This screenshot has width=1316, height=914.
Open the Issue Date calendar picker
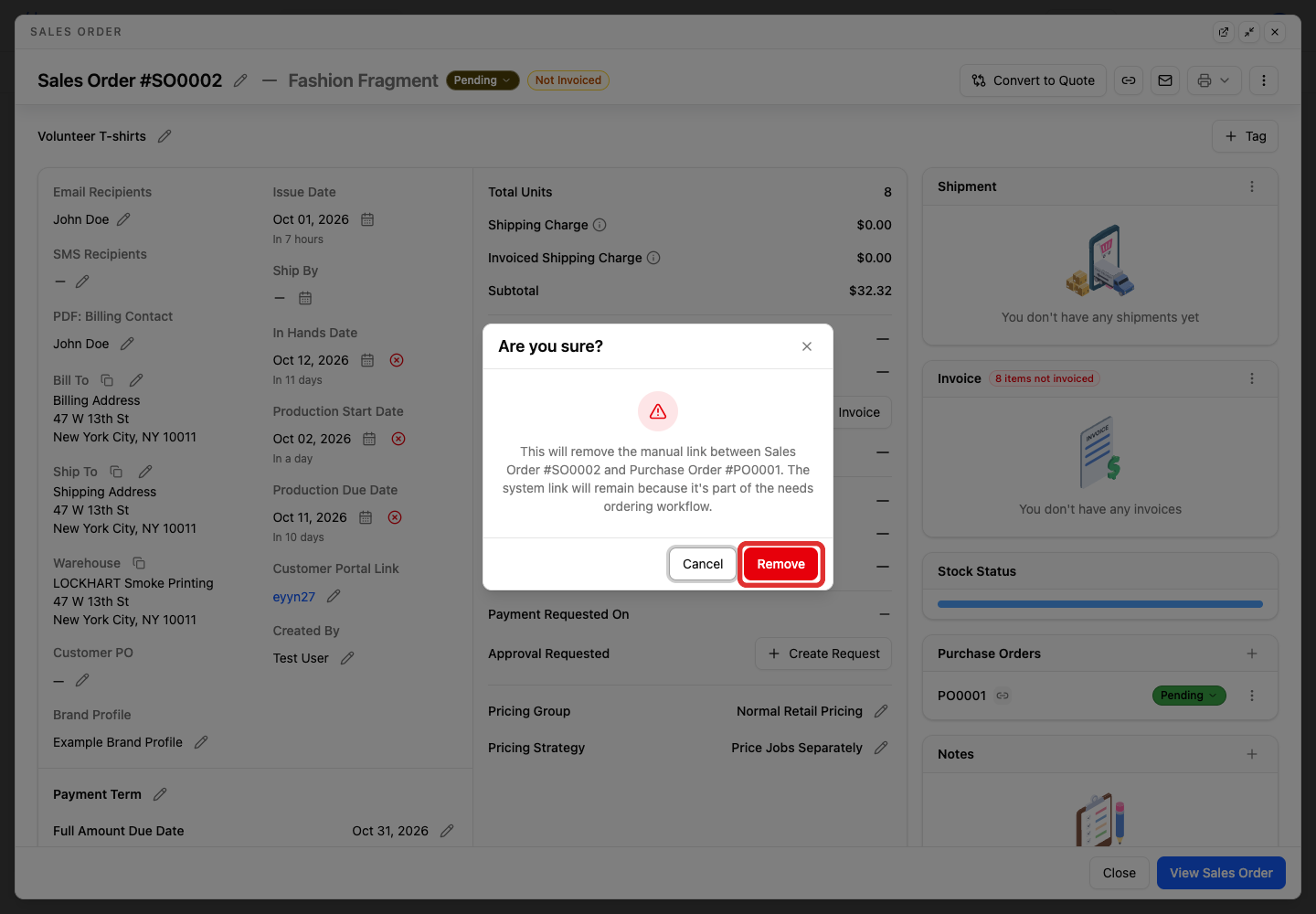pos(367,219)
